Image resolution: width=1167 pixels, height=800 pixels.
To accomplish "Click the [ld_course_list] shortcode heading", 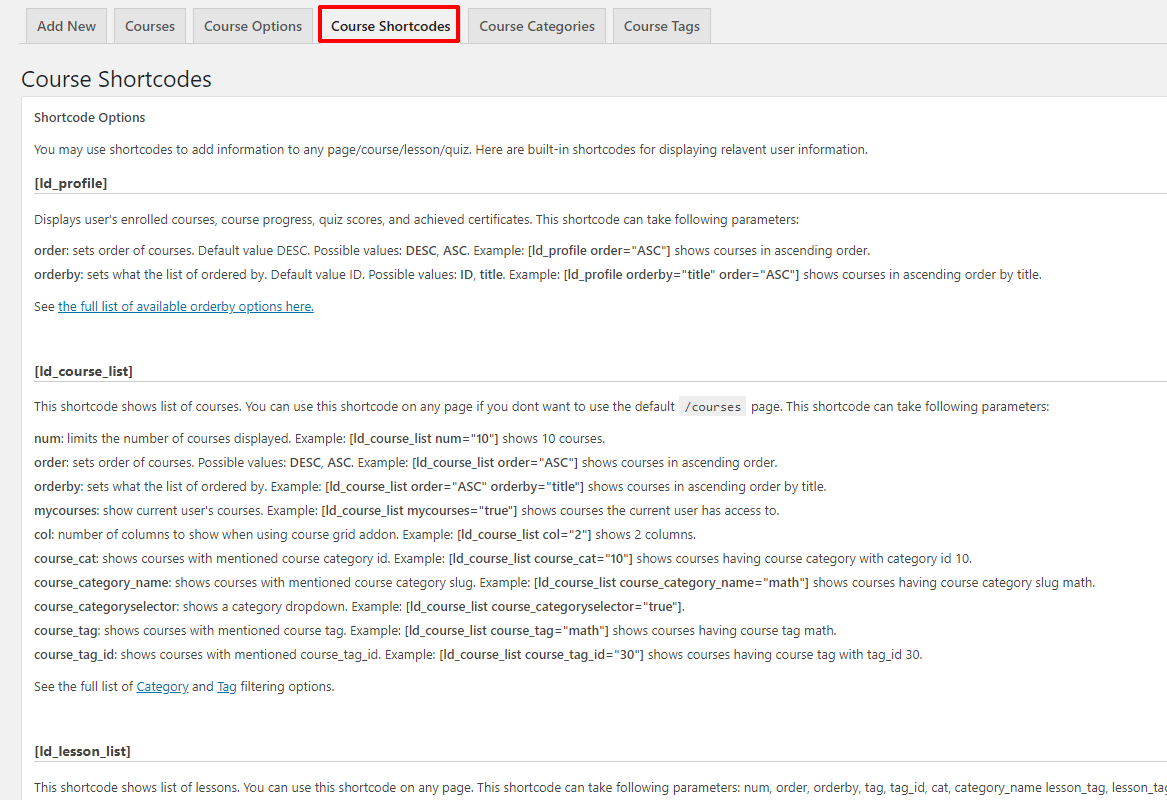I will pos(83,371).
